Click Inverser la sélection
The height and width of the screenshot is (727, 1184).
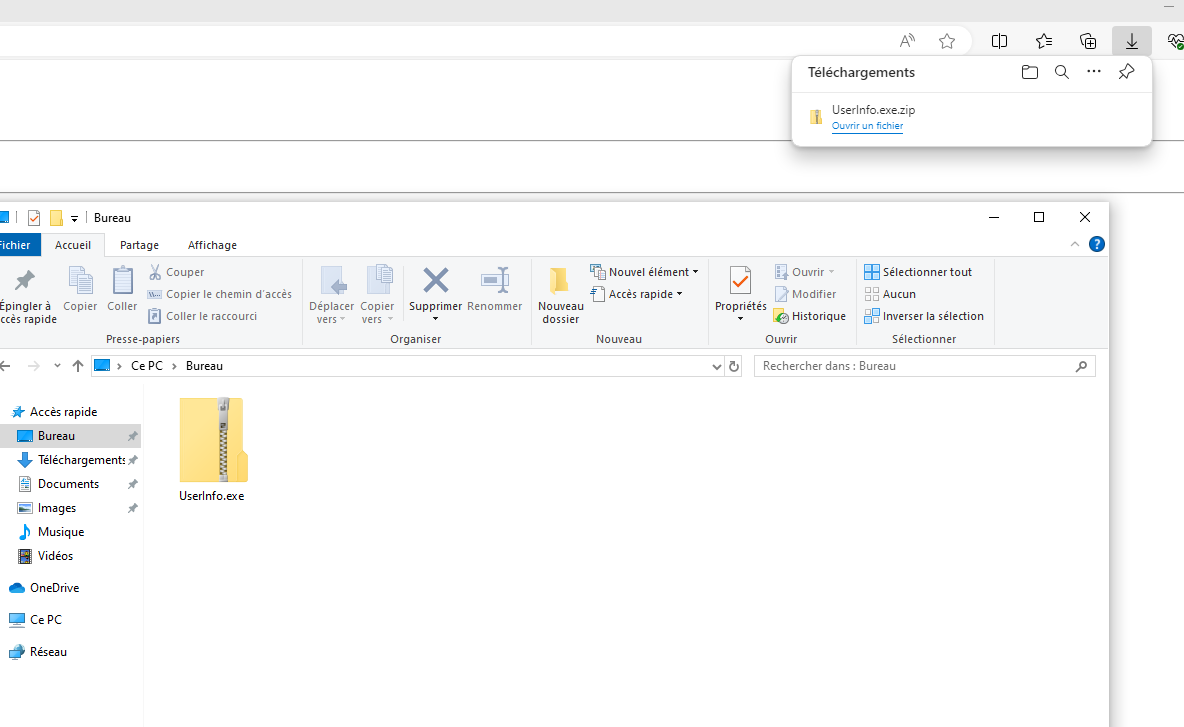click(x=924, y=316)
